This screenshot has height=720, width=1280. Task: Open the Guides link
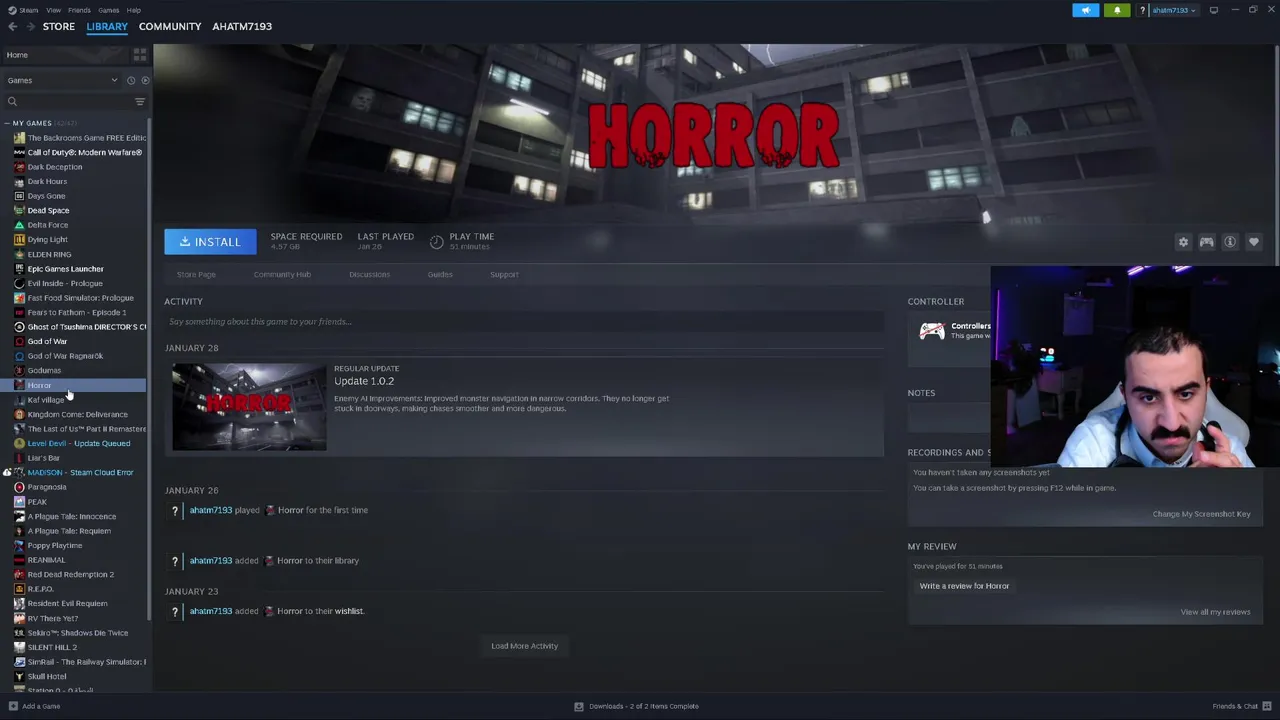[440, 274]
